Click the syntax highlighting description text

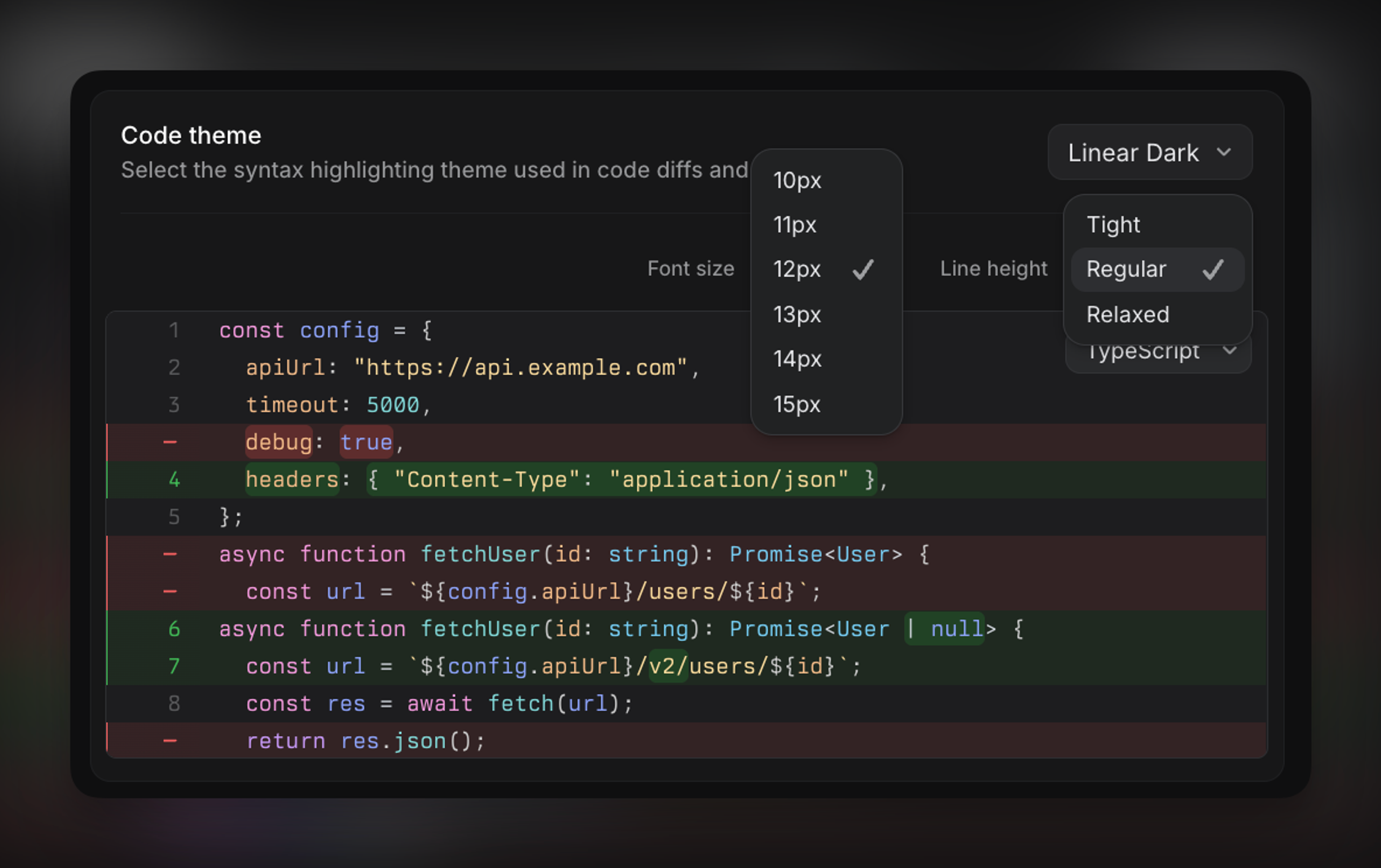434,170
